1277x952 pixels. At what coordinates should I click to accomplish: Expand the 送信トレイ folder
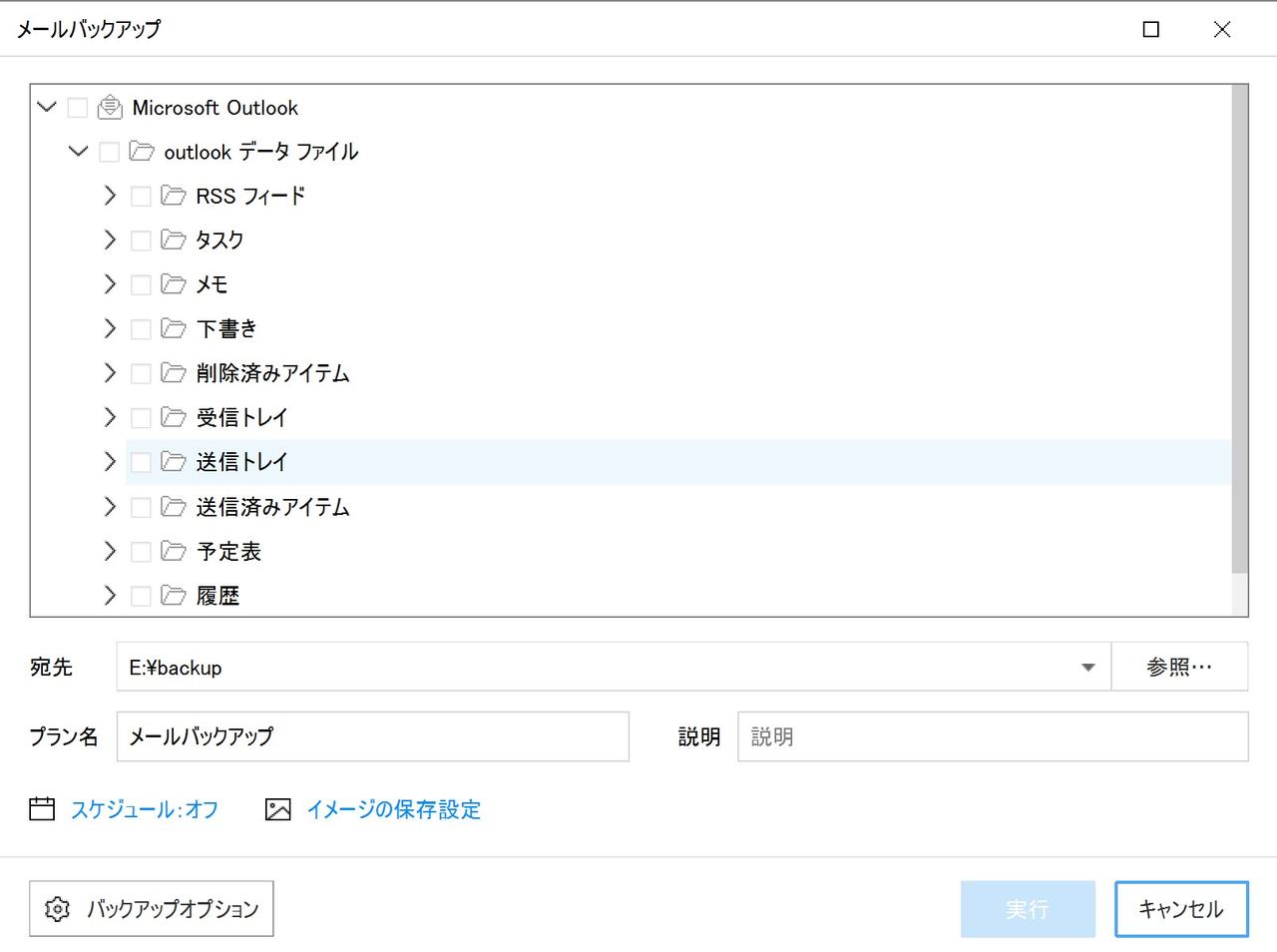110,462
